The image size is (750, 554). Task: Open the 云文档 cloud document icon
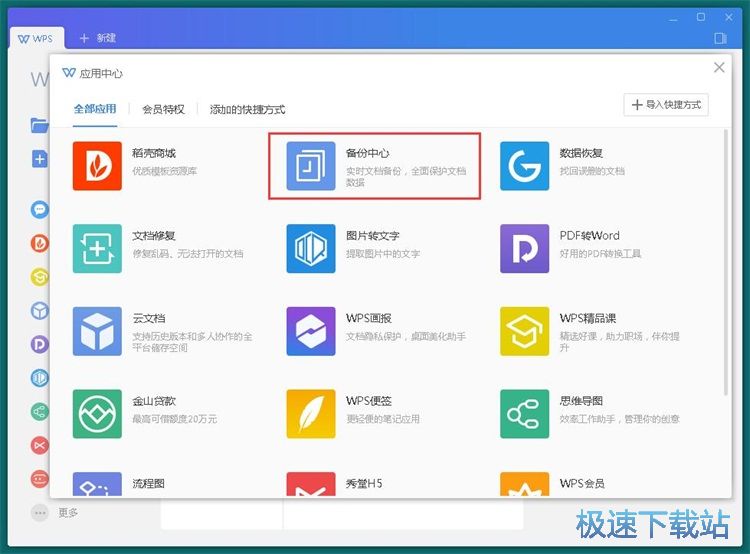[97, 331]
